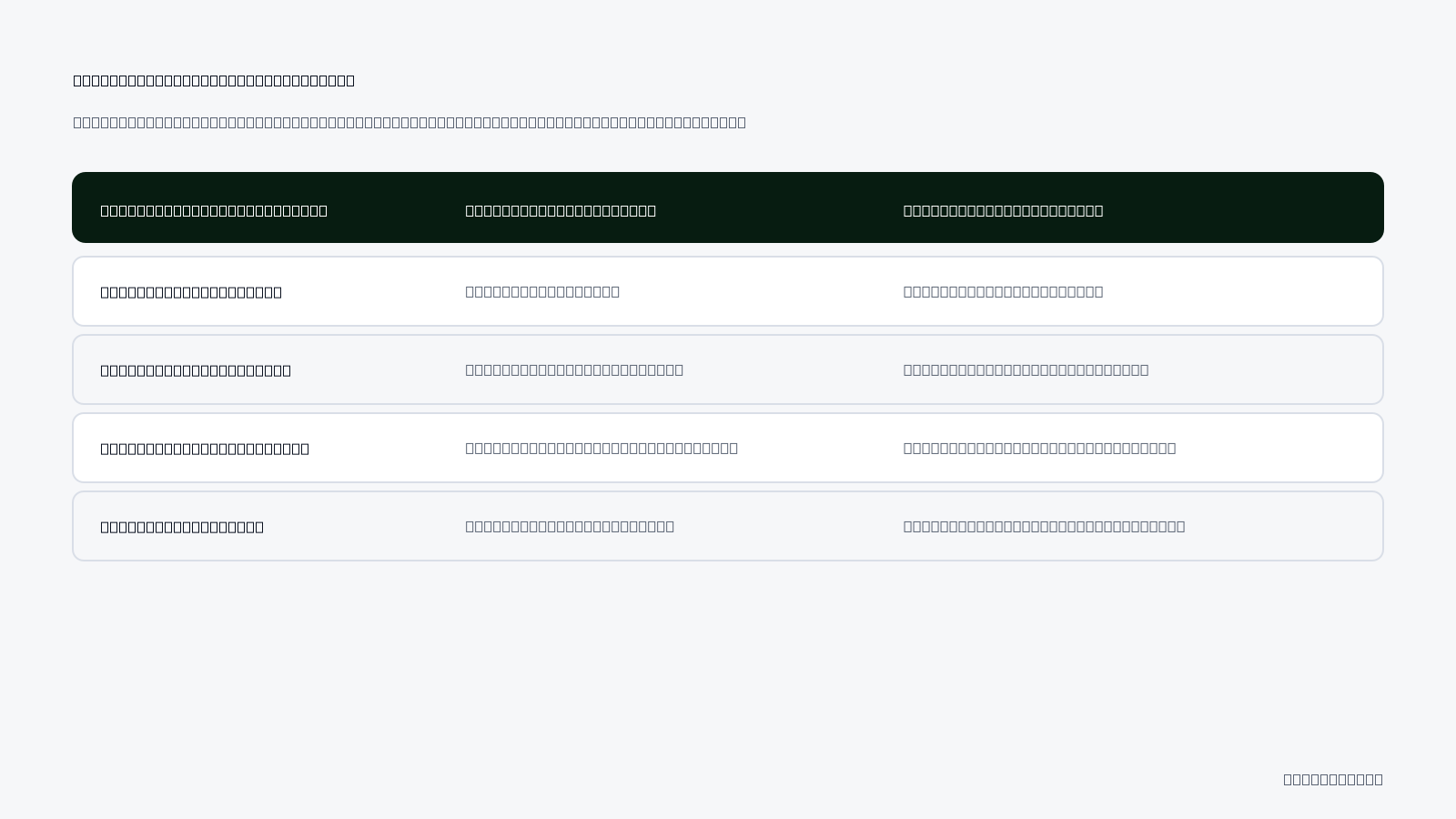
Task: Click the last cell of third table row
Action: click(x=1039, y=448)
